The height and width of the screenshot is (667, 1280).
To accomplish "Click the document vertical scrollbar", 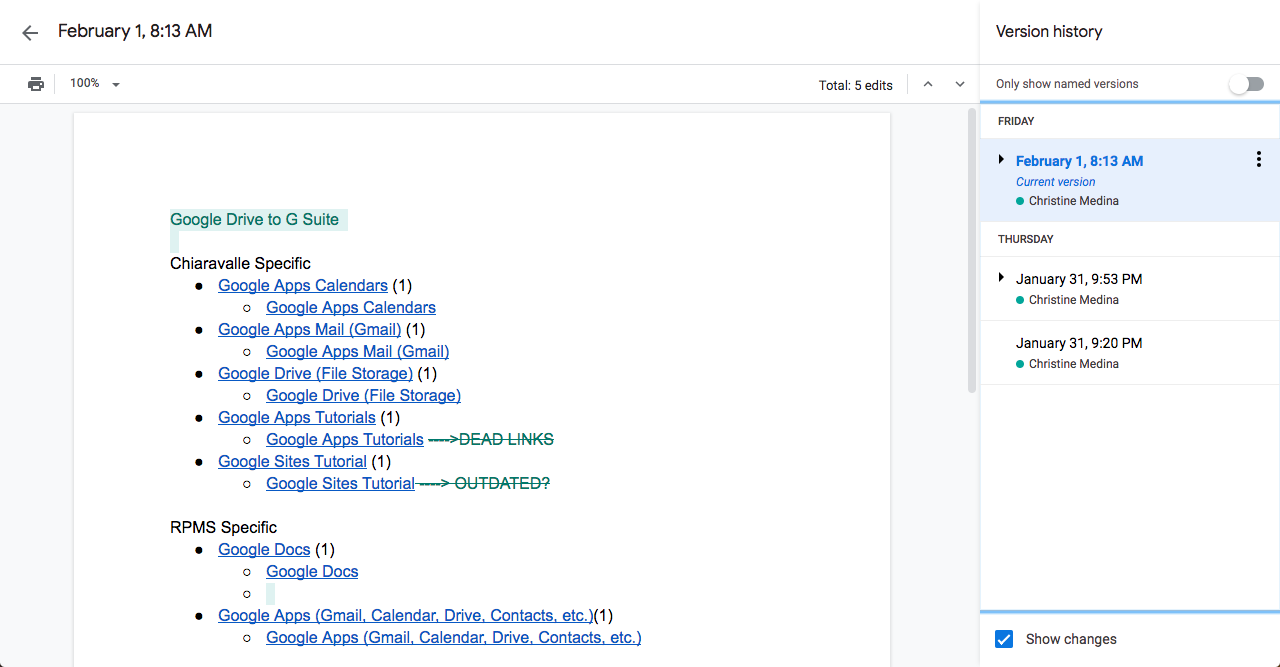I will point(971,250).
